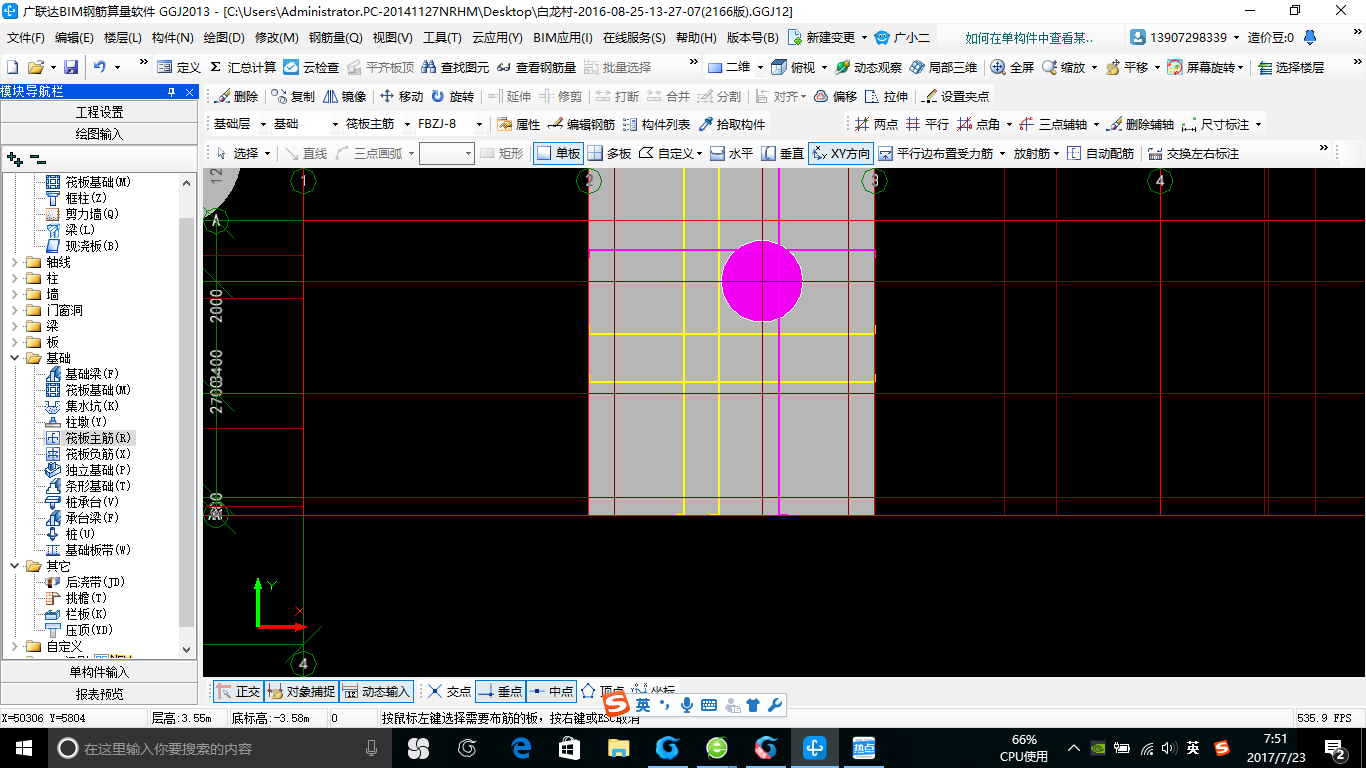Toggle 多板 multi slab mode
The height and width of the screenshot is (768, 1366).
pyautogui.click(x=609, y=153)
